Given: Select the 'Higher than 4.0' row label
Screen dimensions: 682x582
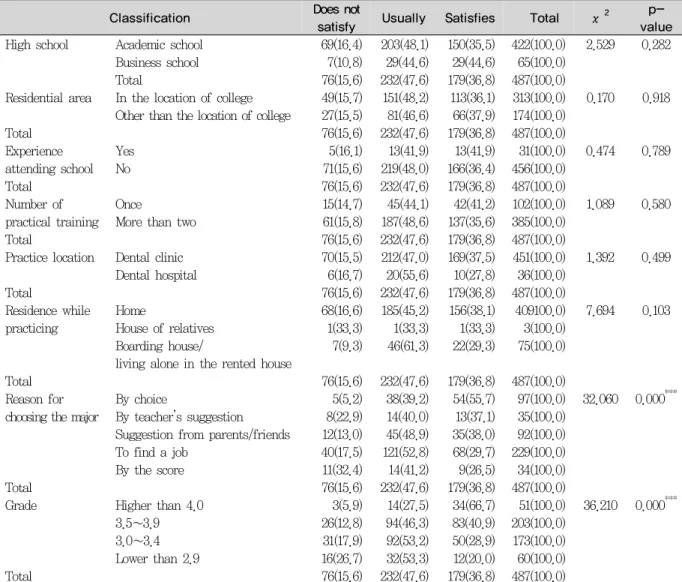Looking at the screenshot, I should (159, 506).
